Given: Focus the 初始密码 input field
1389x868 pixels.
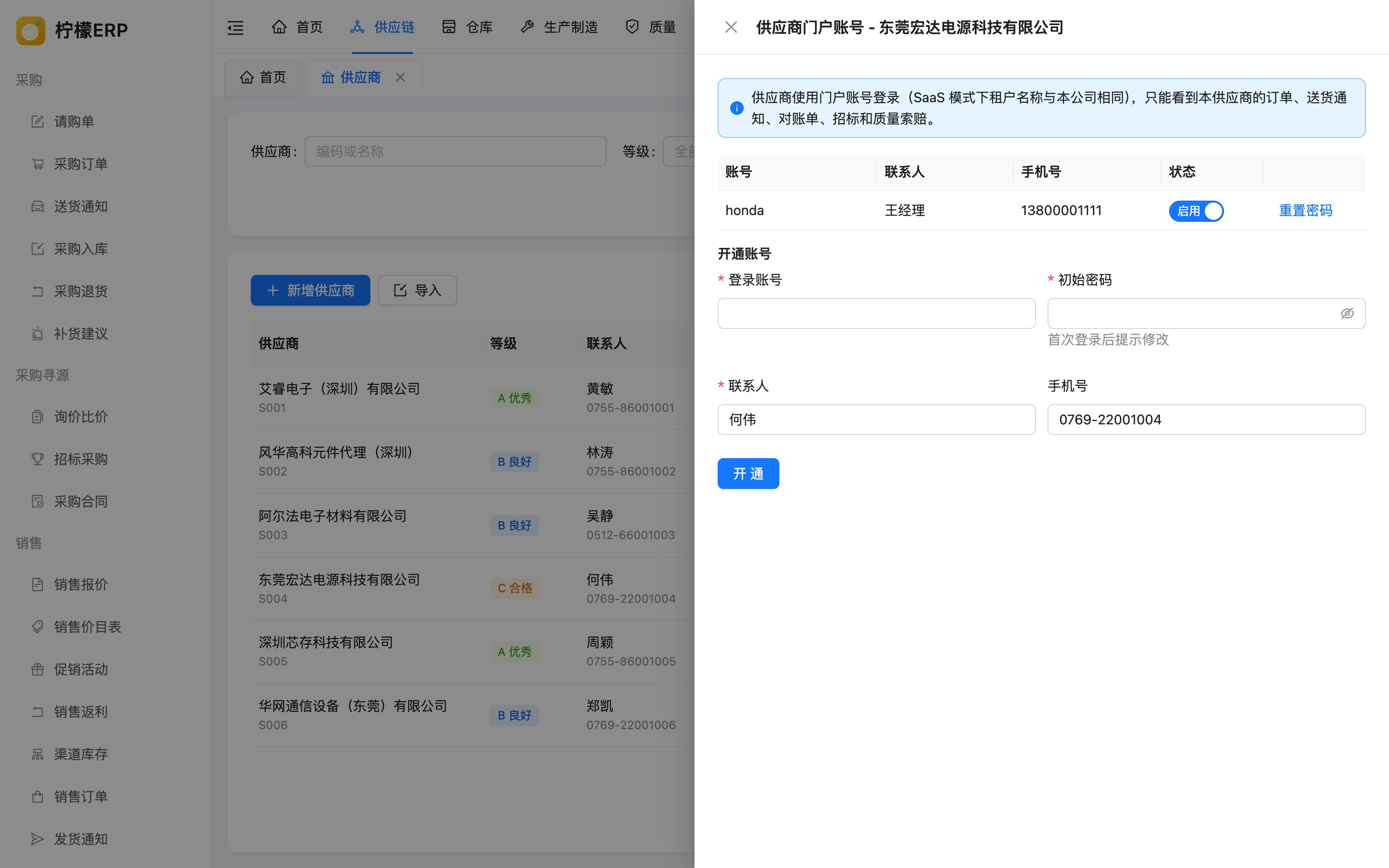Looking at the screenshot, I should tap(1206, 313).
